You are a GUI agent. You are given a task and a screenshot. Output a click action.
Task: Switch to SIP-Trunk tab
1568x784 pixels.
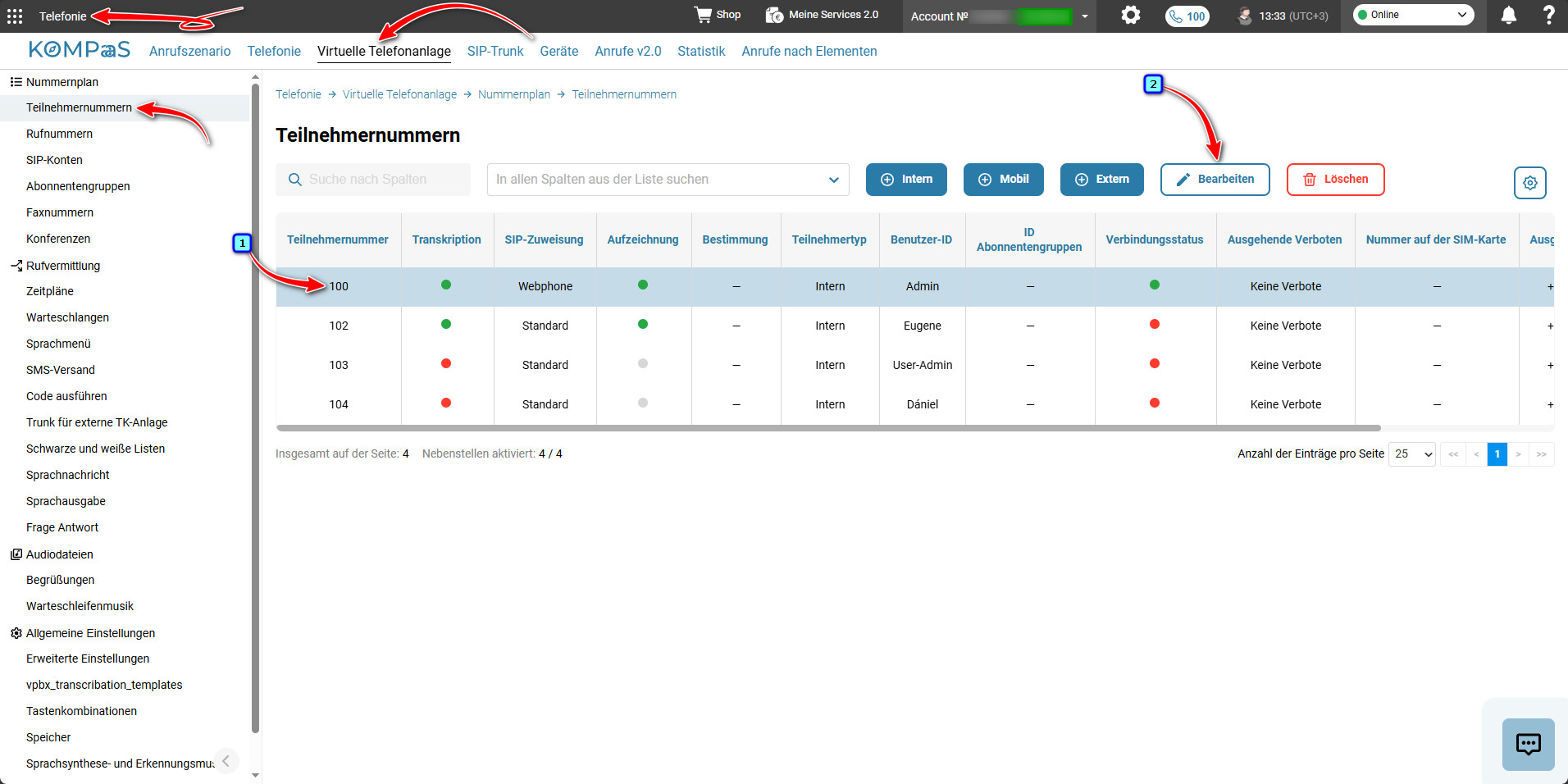pyautogui.click(x=495, y=51)
